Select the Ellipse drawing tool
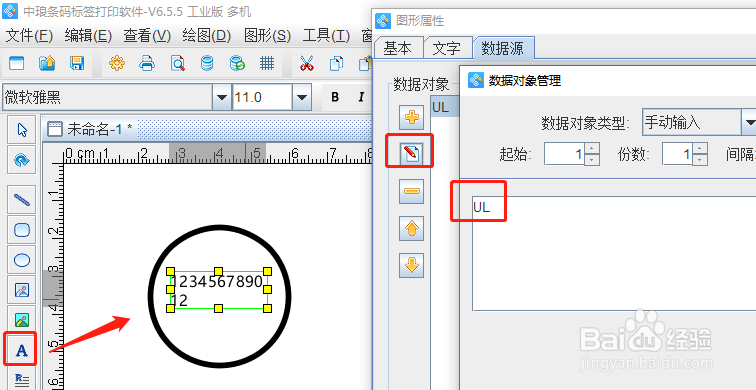The width and height of the screenshot is (756, 390). [x=22, y=260]
